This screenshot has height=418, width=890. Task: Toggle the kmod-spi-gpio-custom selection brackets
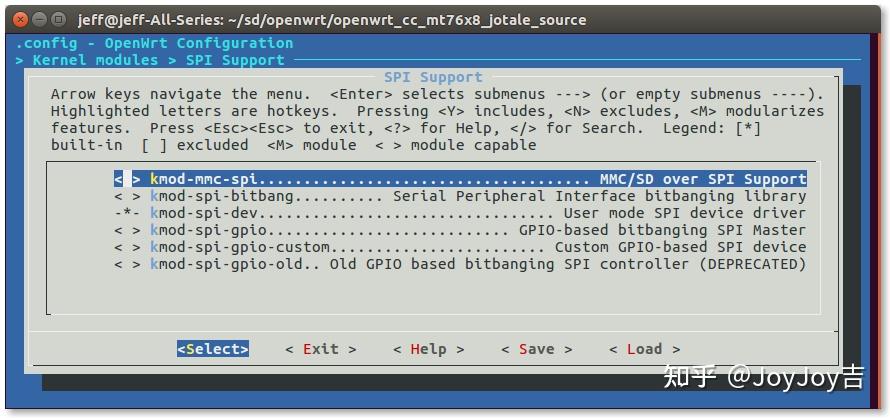pos(128,248)
